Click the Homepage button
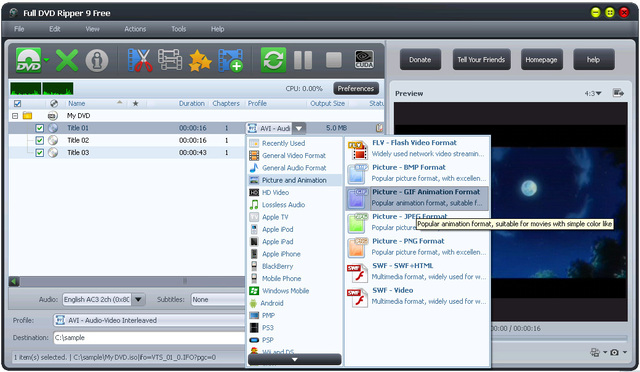Image resolution: width=640 pixels, height=372 pixels. [541, 60]
